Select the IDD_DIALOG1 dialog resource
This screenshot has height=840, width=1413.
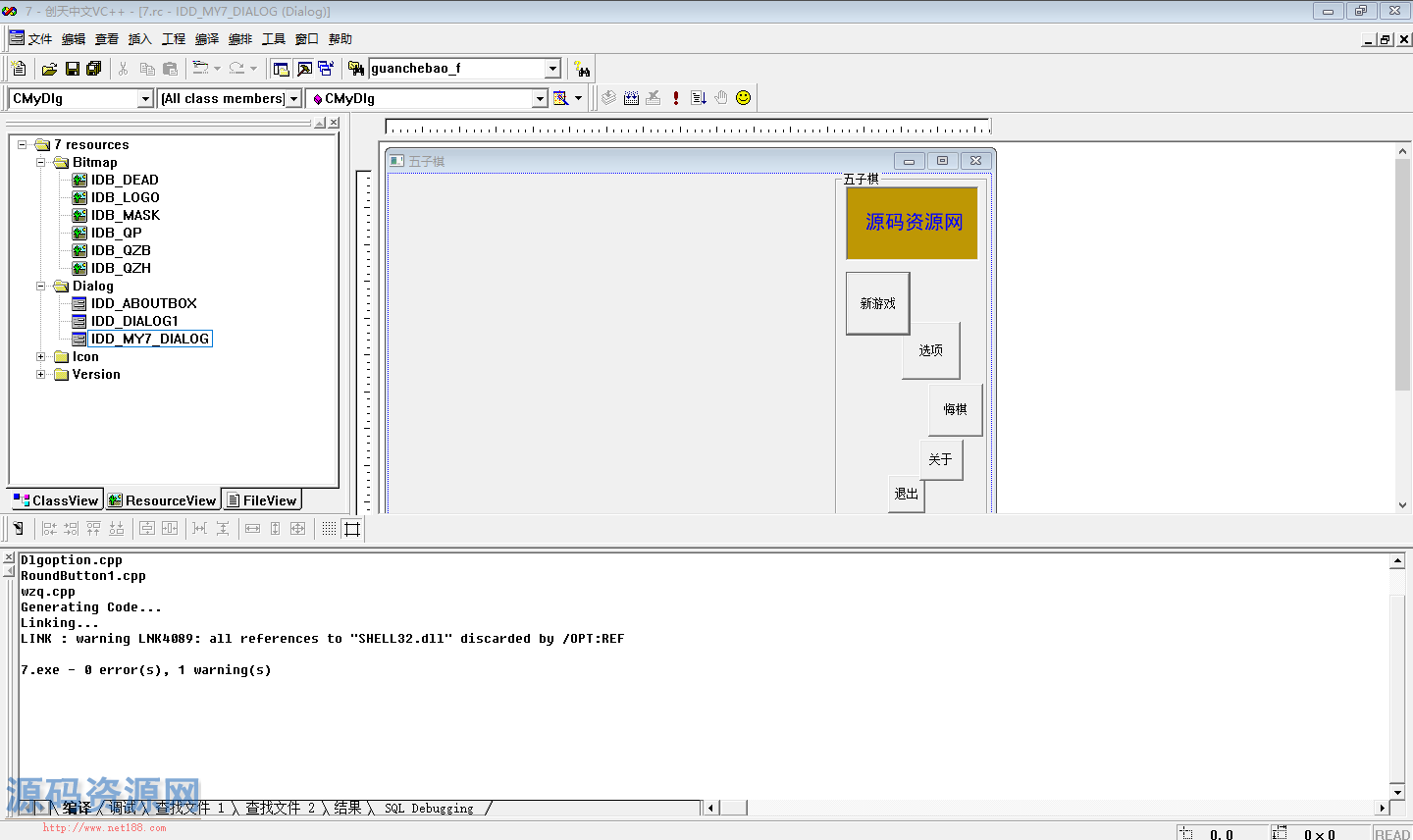pos(134,322)
